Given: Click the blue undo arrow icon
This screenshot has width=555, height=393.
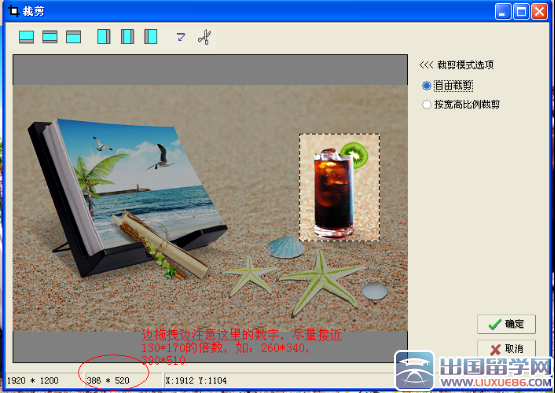Looking at the screenshot, I should click(181, 37).
